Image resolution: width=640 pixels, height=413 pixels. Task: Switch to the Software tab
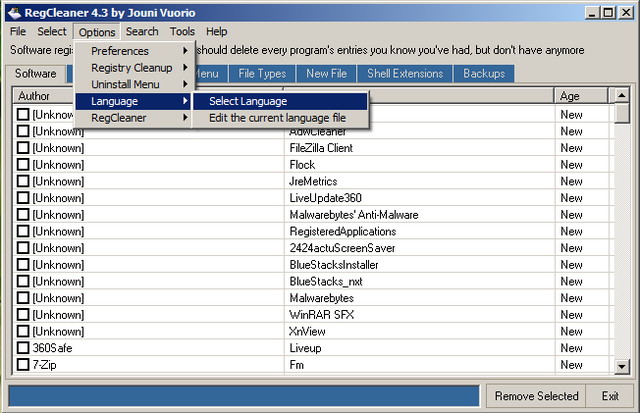(36, 73)
